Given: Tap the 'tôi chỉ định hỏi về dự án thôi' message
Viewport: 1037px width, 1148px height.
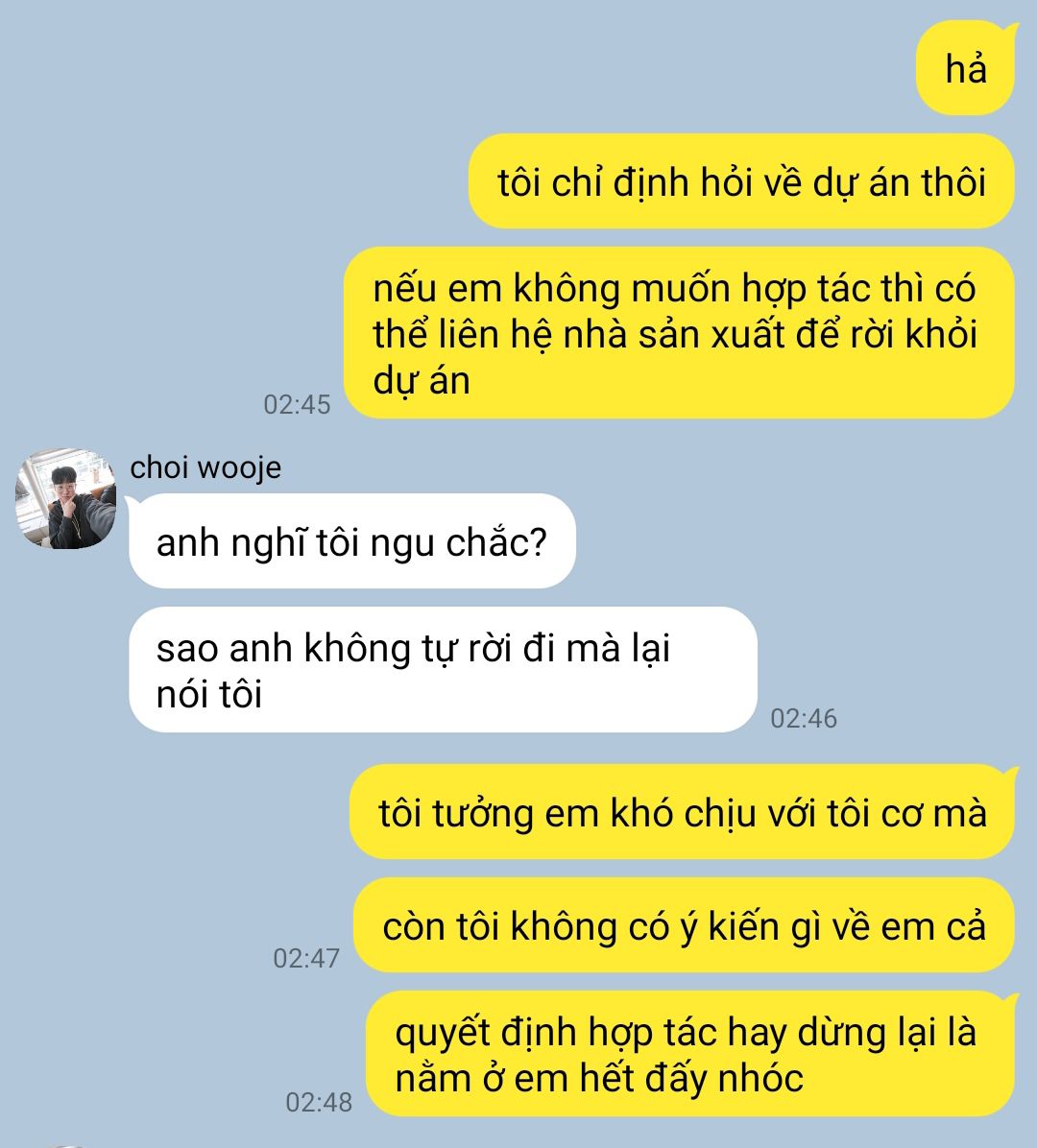Looking at the screenshot, I should [x=741, y=181].
